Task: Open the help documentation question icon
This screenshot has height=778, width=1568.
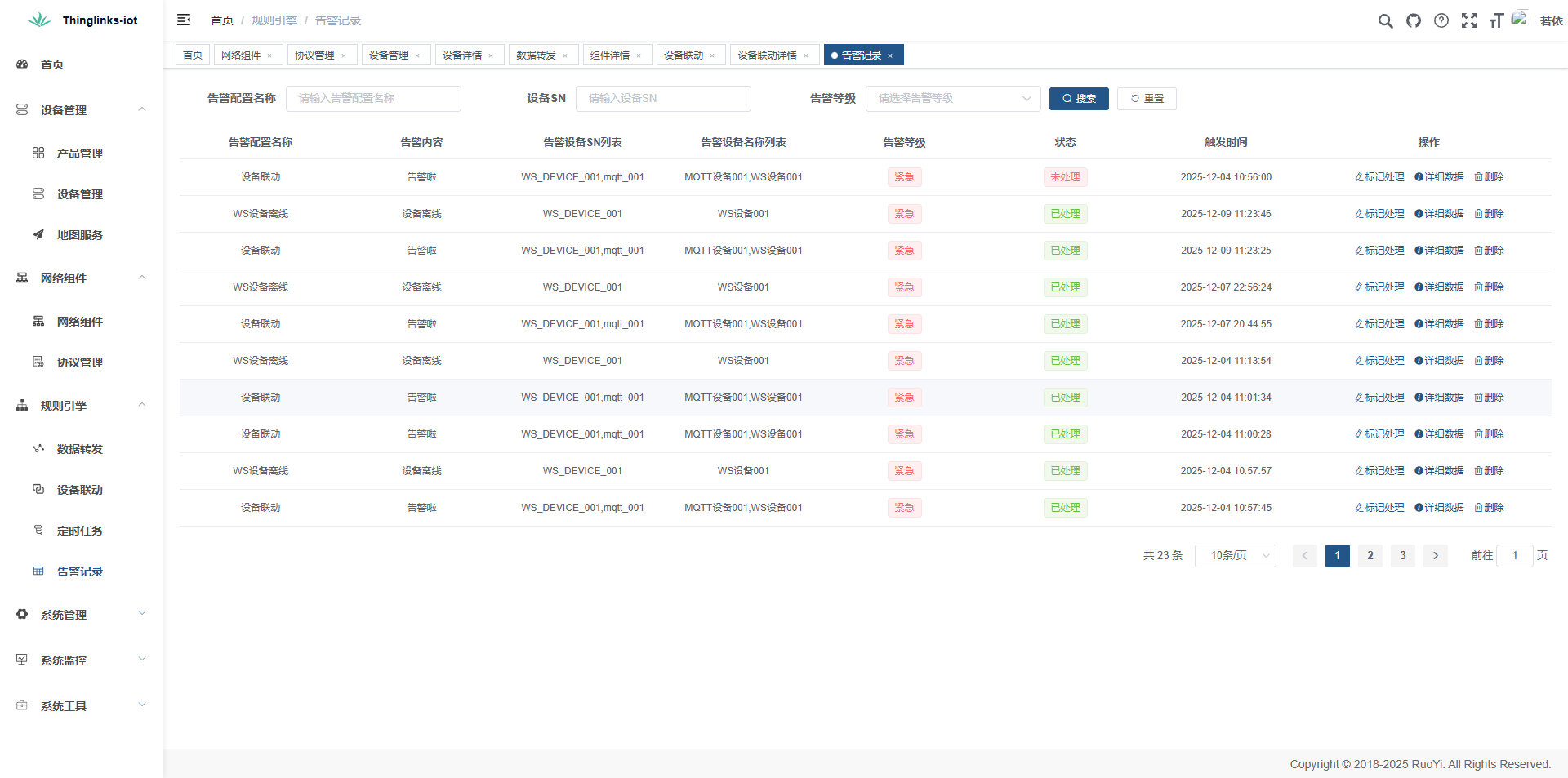Action: pos(1441,21)
